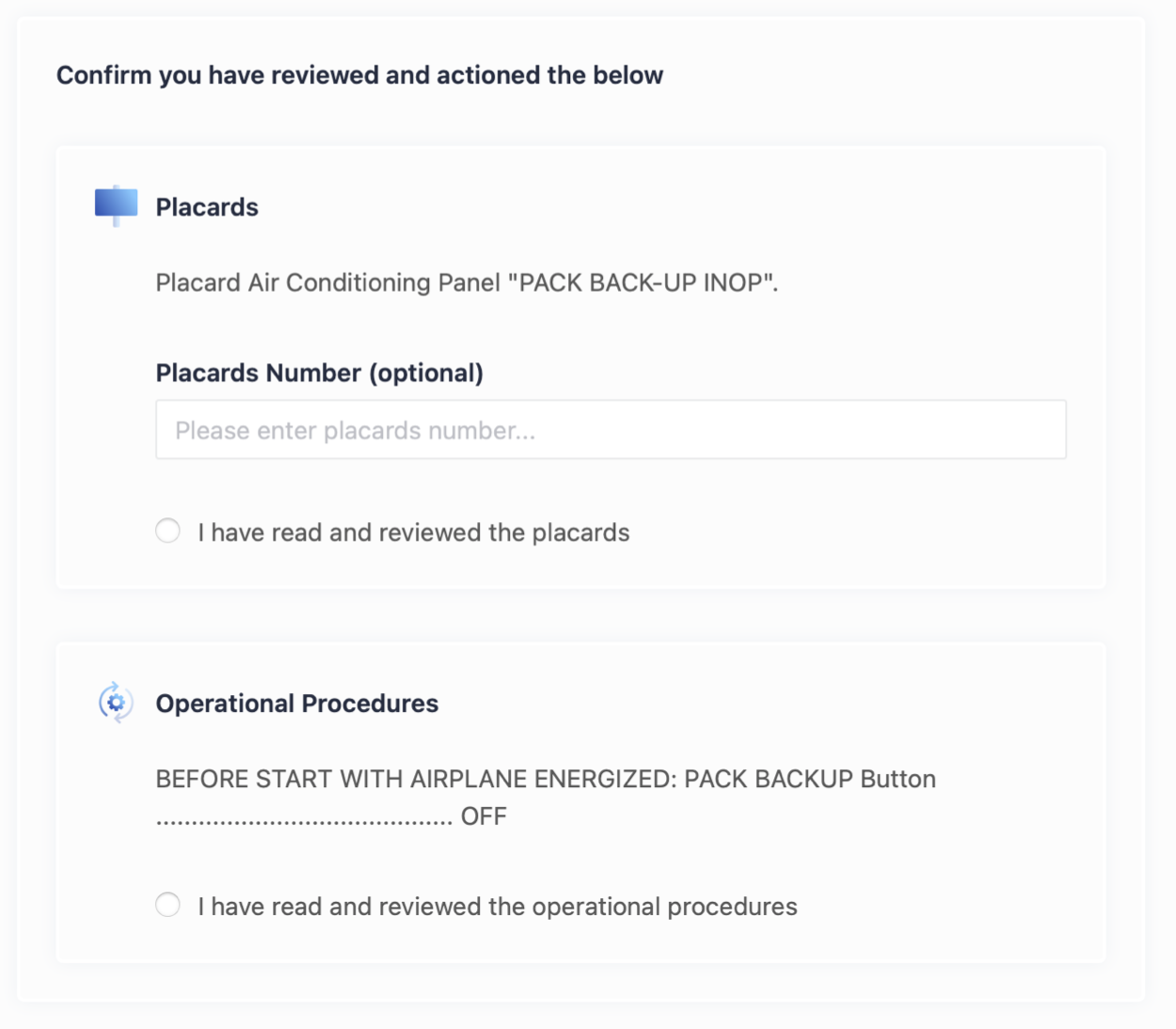Click the Operational Procedures gear icon
Screen dimensions: 1176x1029
116,703
